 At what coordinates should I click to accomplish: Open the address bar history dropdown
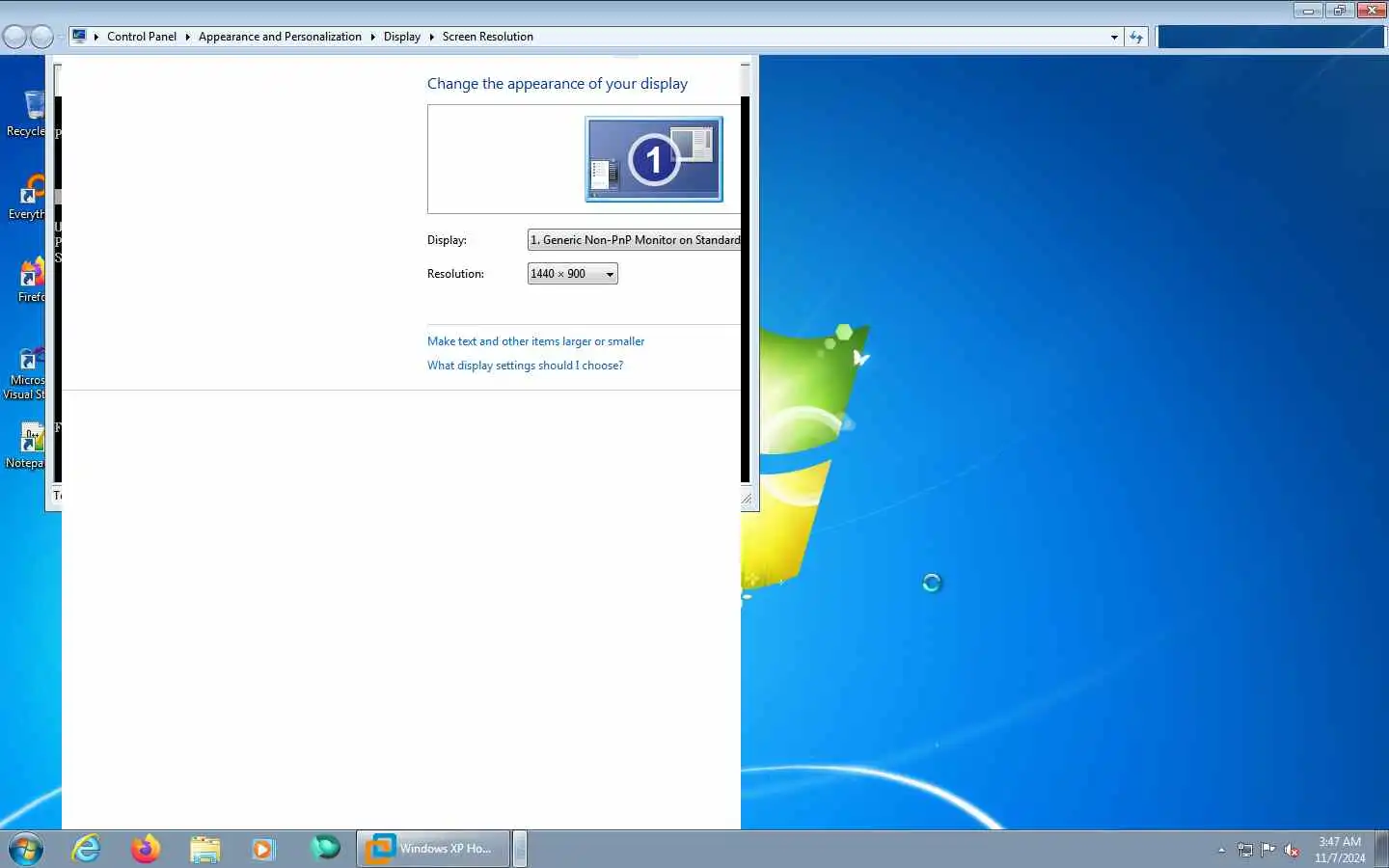1114,37
